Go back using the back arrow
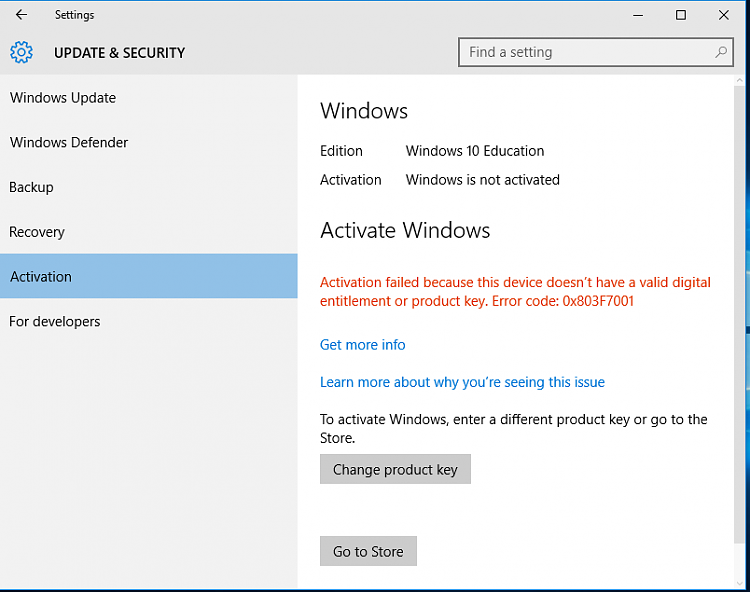The image size is (750, 592). (22, 15)
